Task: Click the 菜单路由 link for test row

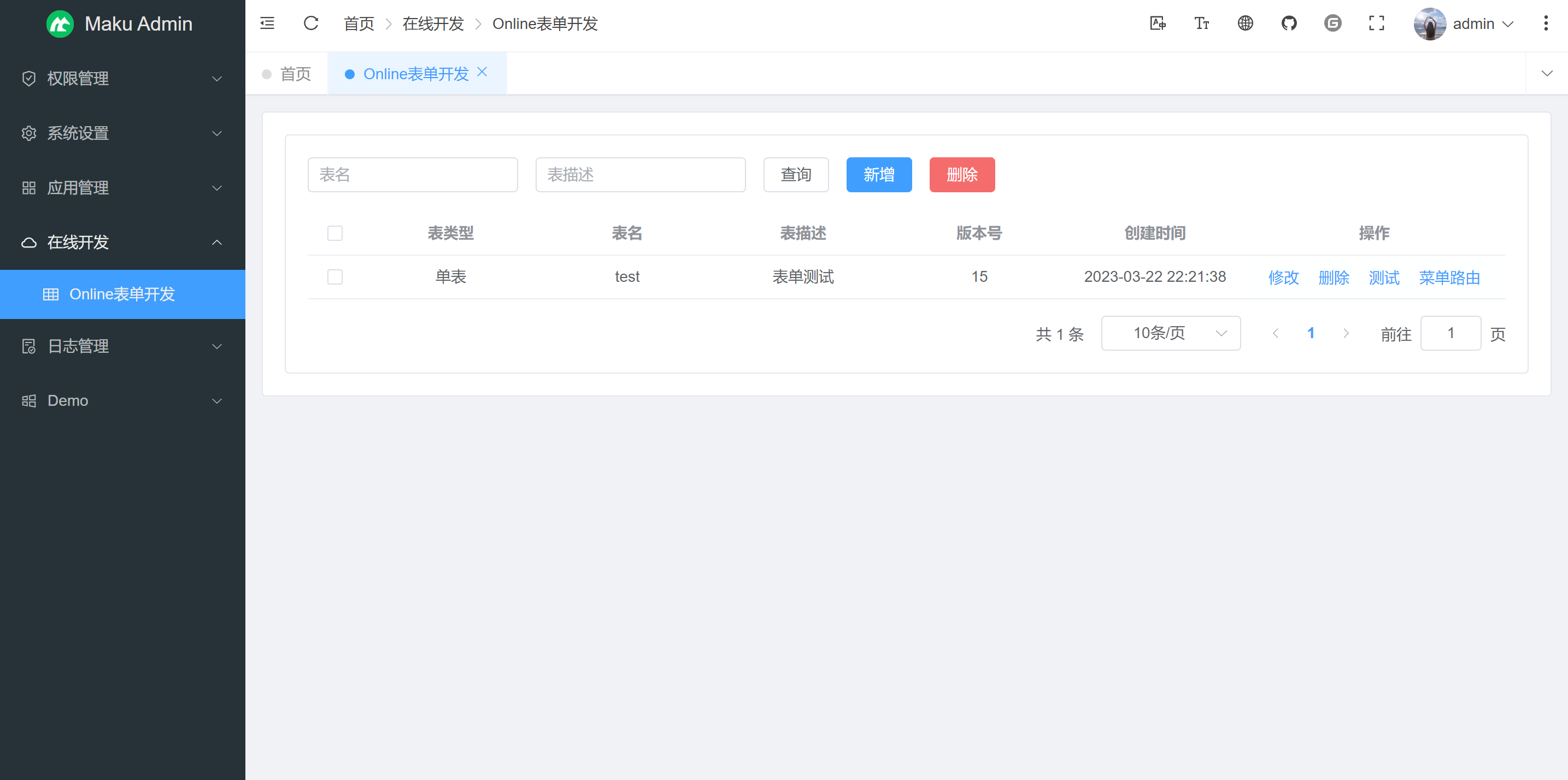Action: pos(1449,277)
